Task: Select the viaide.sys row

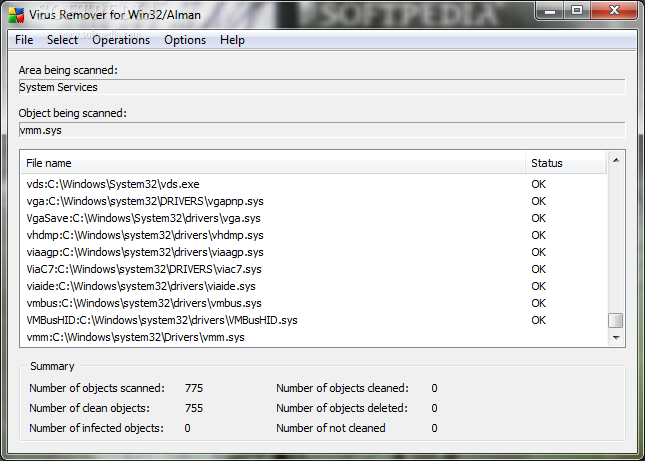Action: pos(313,286)
